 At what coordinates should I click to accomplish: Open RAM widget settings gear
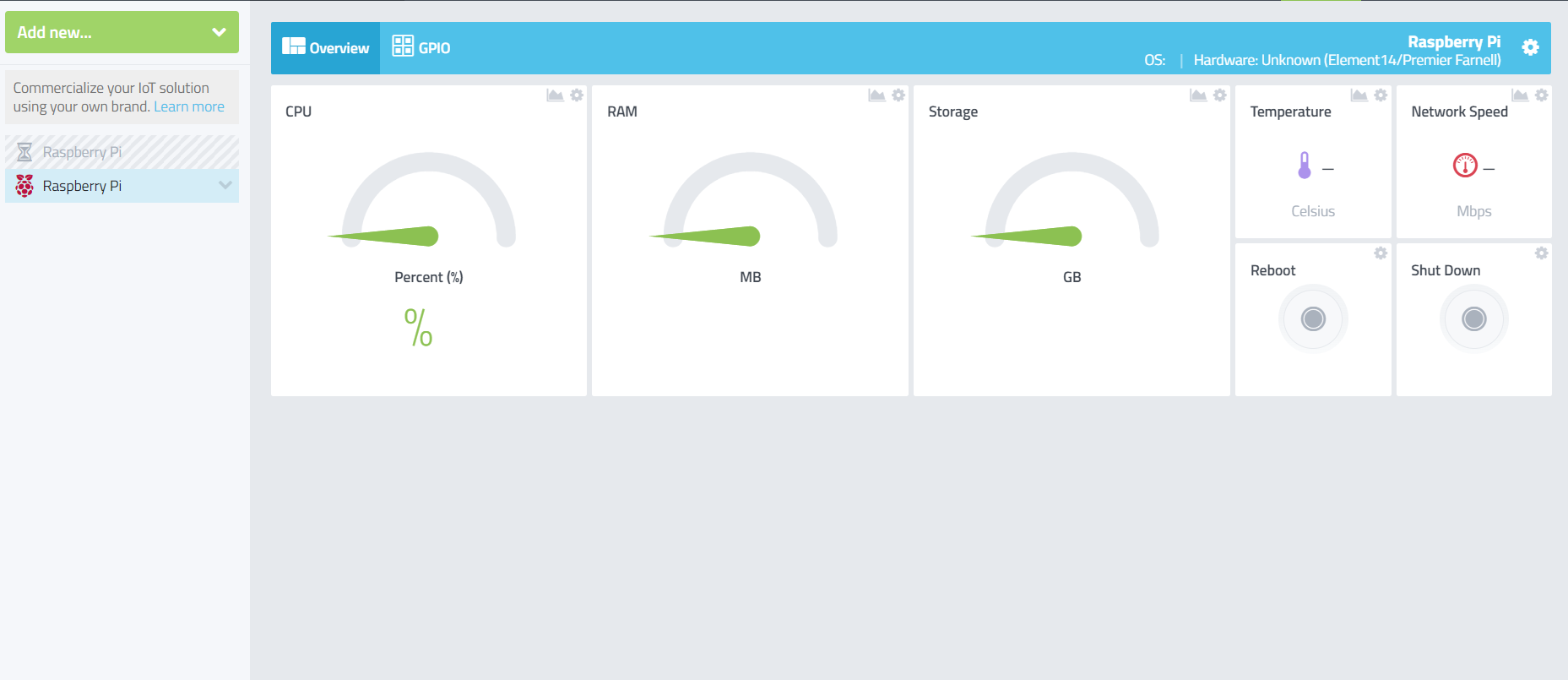(898, 95)
